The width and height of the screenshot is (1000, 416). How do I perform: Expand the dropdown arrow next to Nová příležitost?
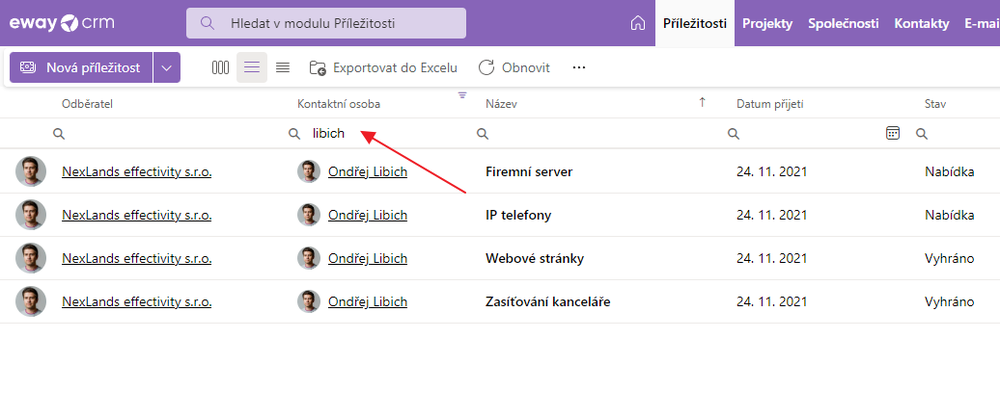click(166, 68)
